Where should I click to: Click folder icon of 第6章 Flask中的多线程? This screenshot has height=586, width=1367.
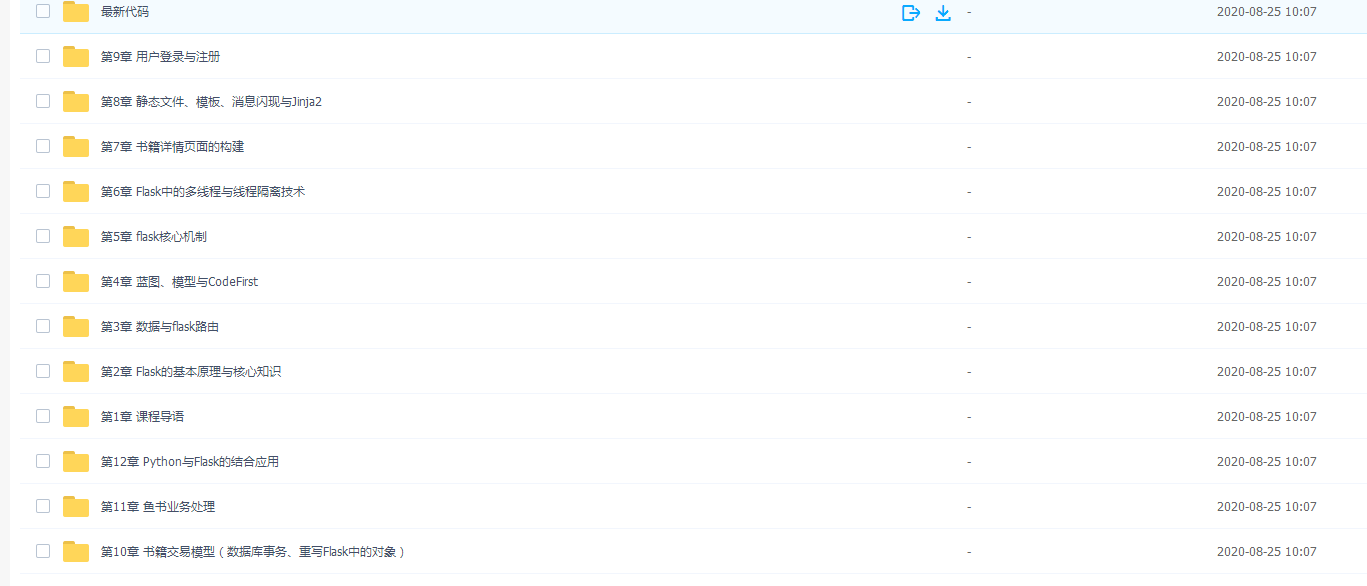click(76, 192)
